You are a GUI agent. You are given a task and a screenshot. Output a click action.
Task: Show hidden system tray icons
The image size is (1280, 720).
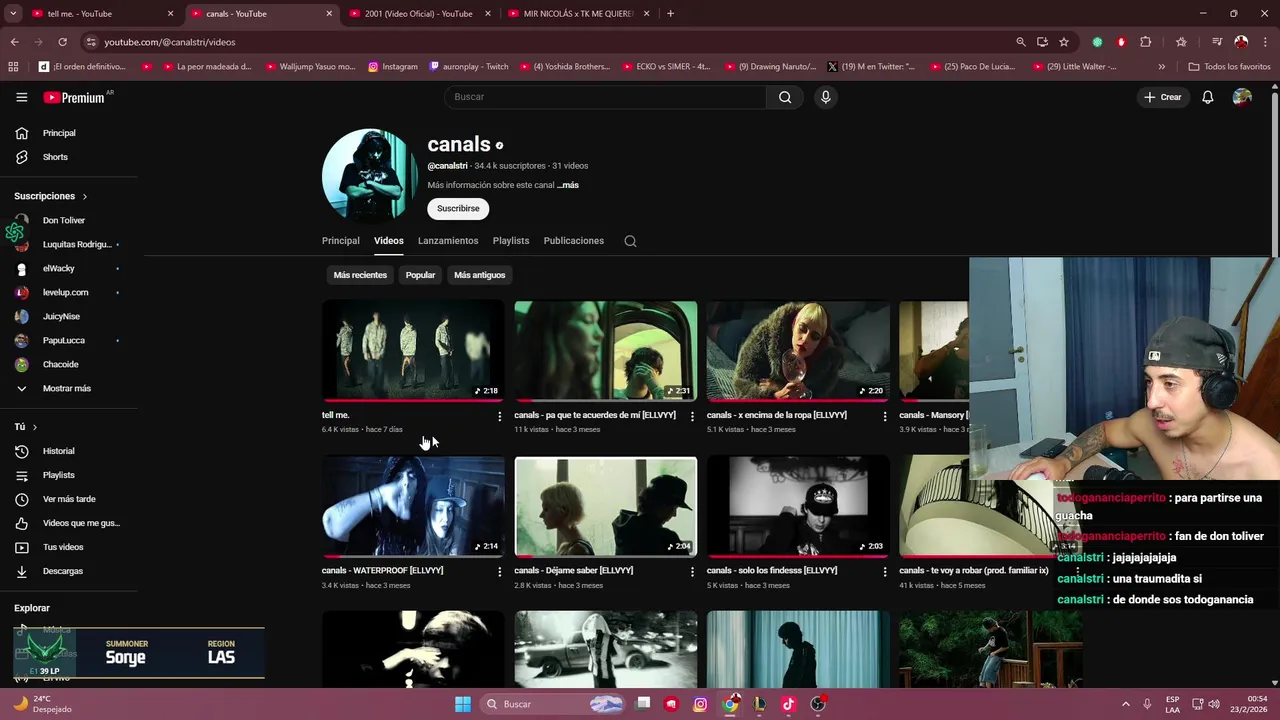pyautogui.click(x=1125, y=704)
